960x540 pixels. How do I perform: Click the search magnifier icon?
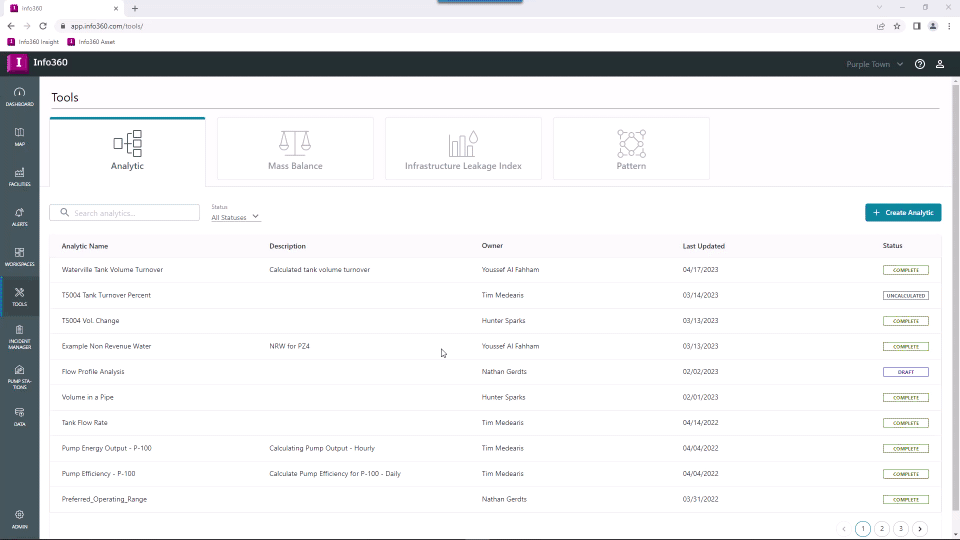[x=64, y=212]
